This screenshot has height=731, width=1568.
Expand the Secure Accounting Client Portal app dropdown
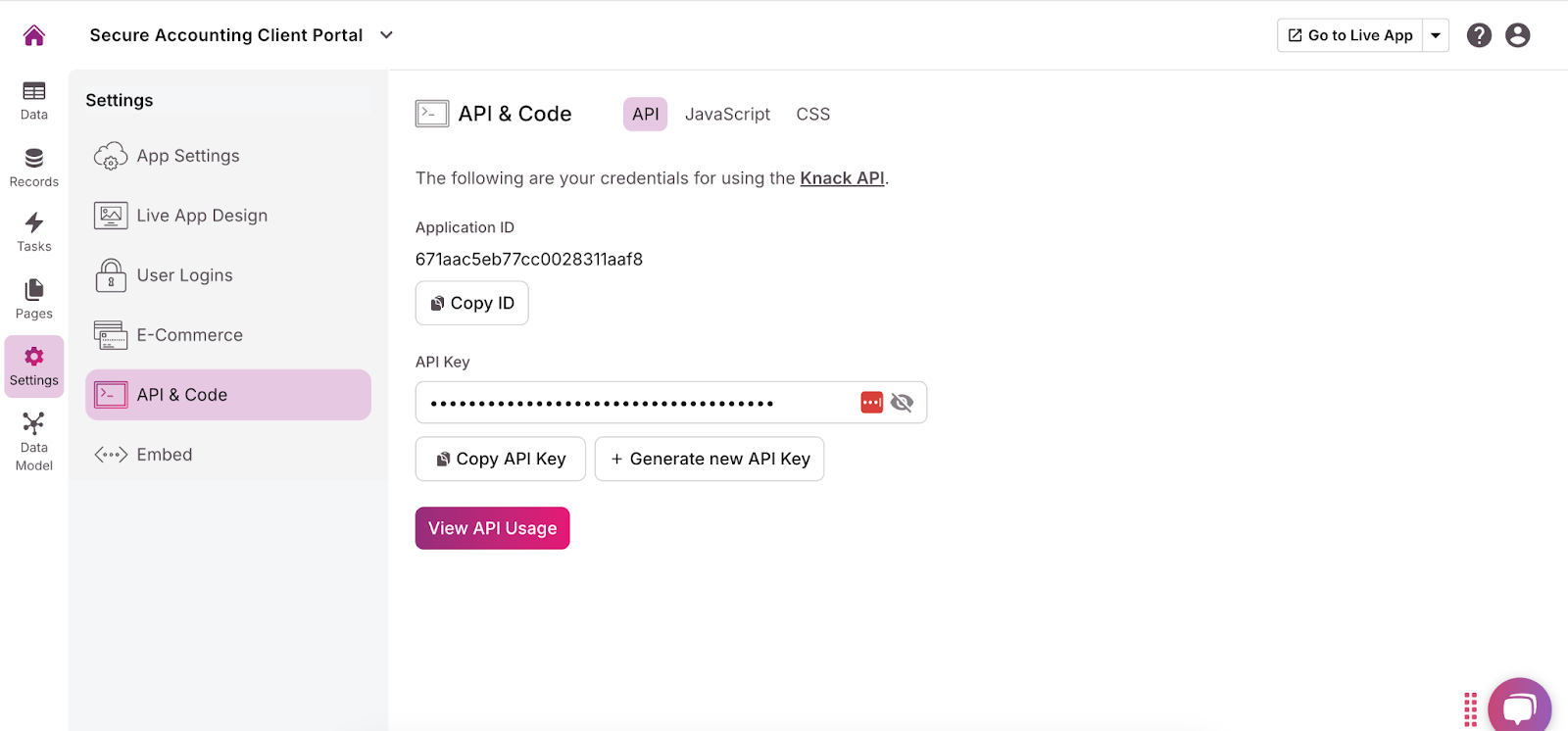[387, 35]
